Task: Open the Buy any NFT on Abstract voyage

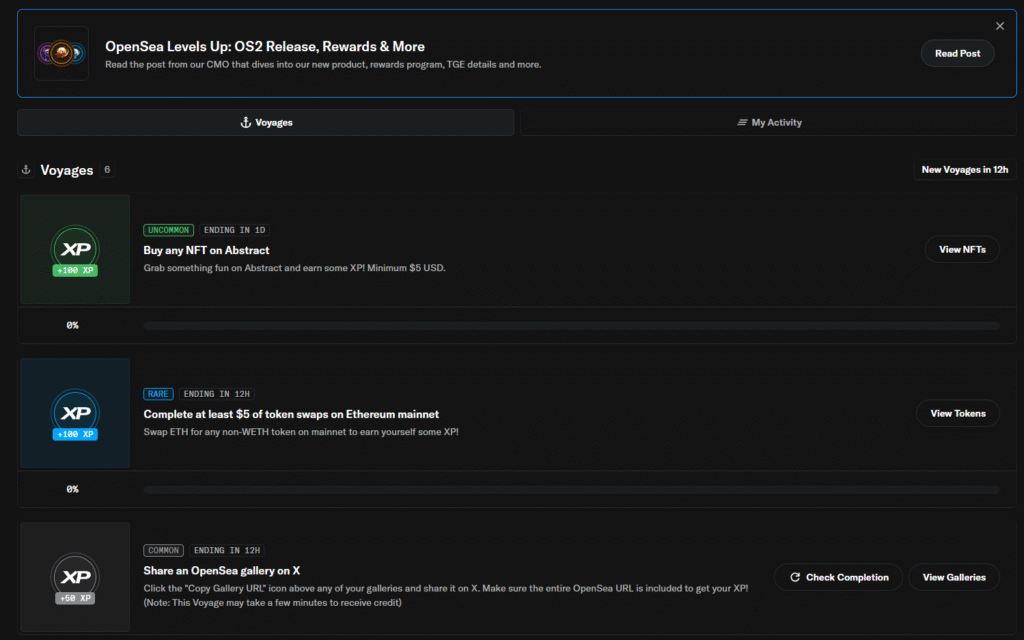Action: pos(207,250)
